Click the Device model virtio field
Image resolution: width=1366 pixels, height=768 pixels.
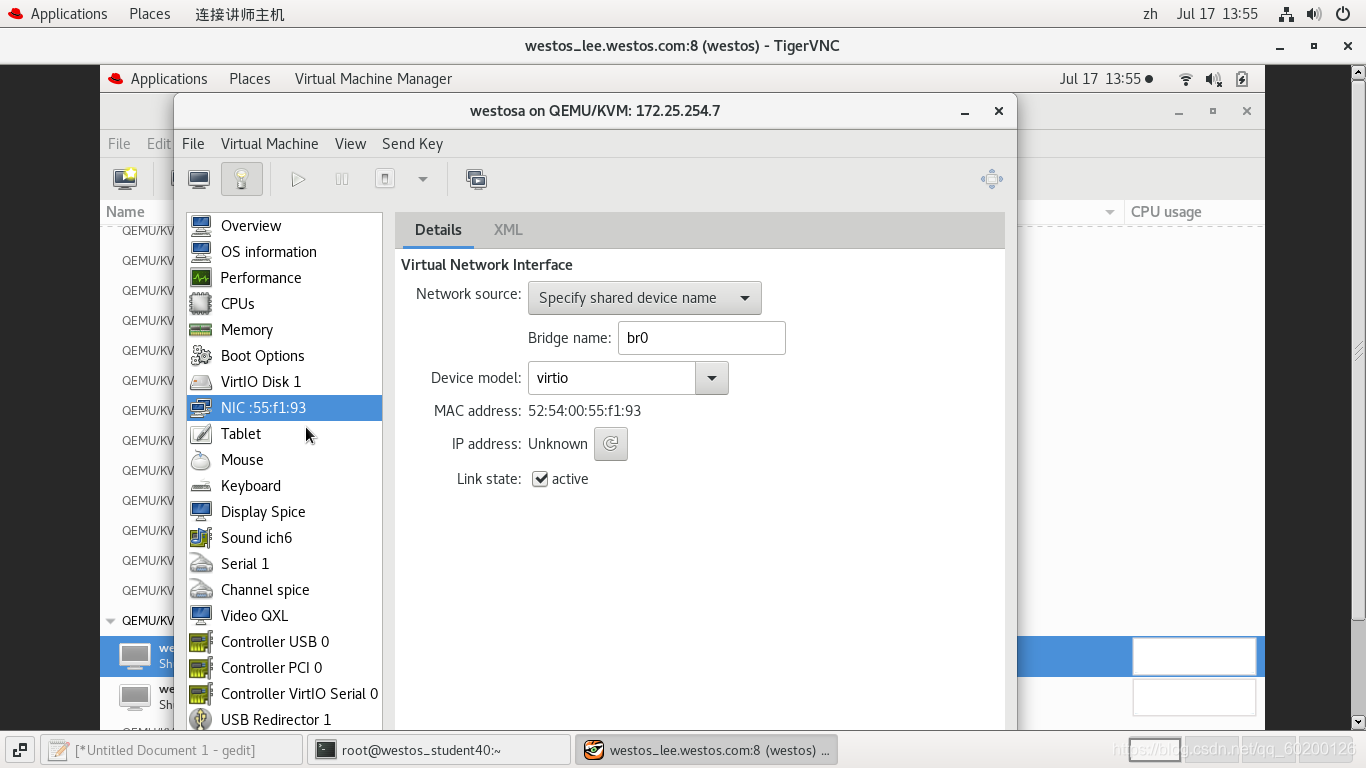pos(612,378)
